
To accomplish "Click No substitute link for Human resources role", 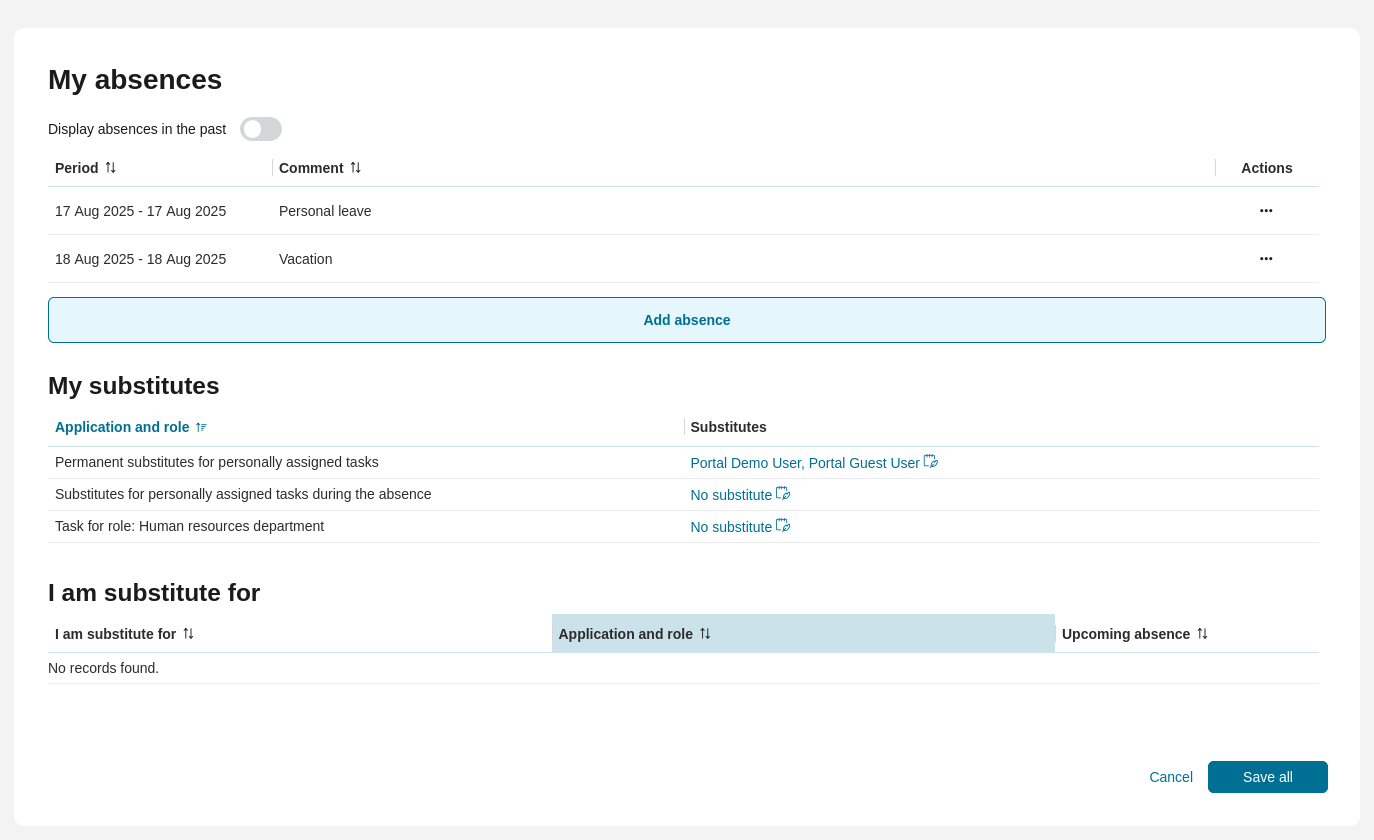I will [731, 527].
